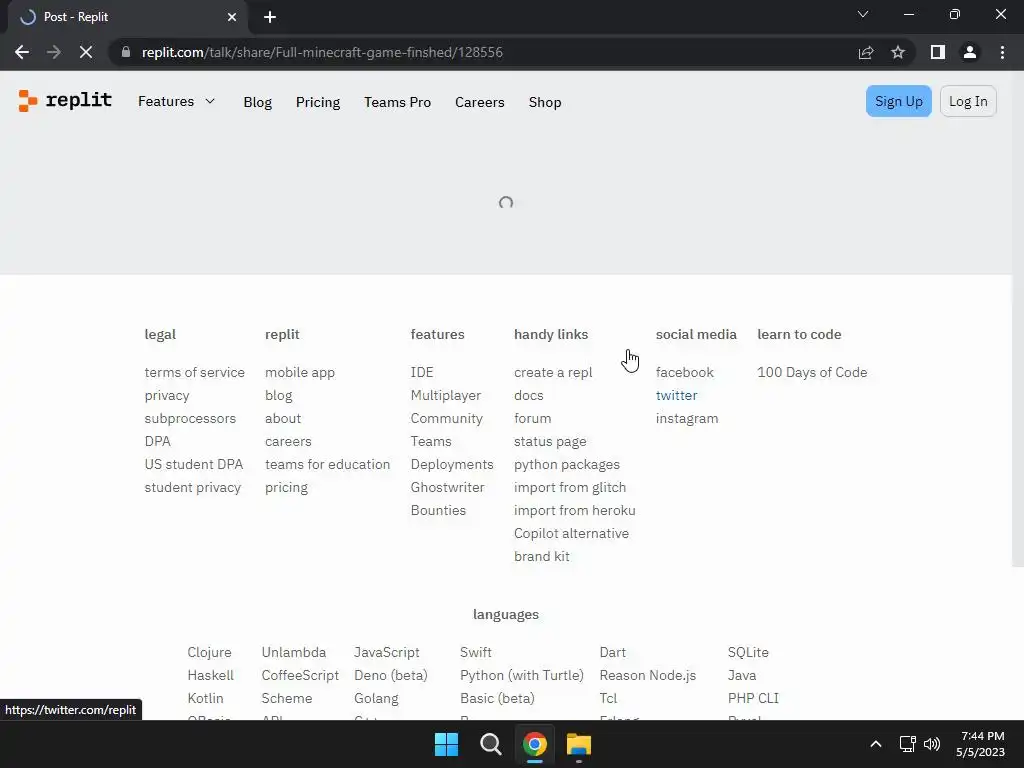Stop page loading with X button
The width and height of the screenshot is (1024, 768).
[x=86, y=52]
